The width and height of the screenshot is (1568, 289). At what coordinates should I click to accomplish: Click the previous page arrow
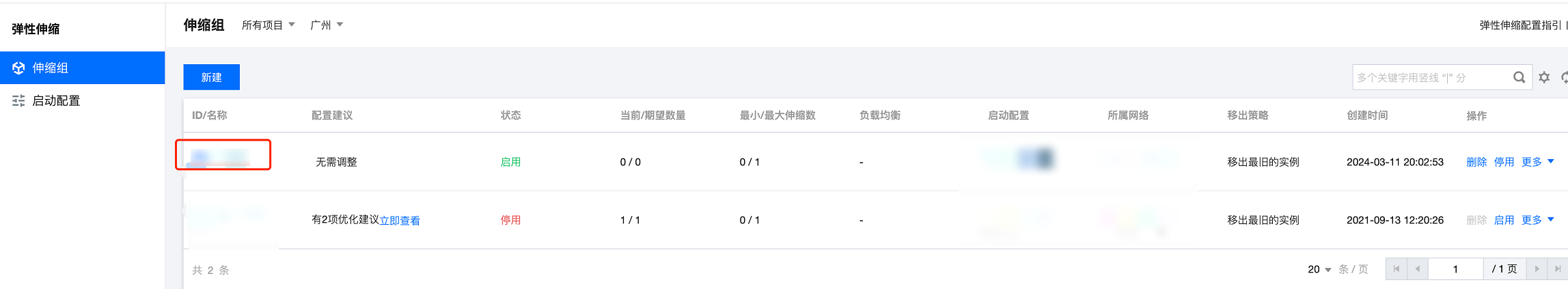click(x=1418, y=269)
